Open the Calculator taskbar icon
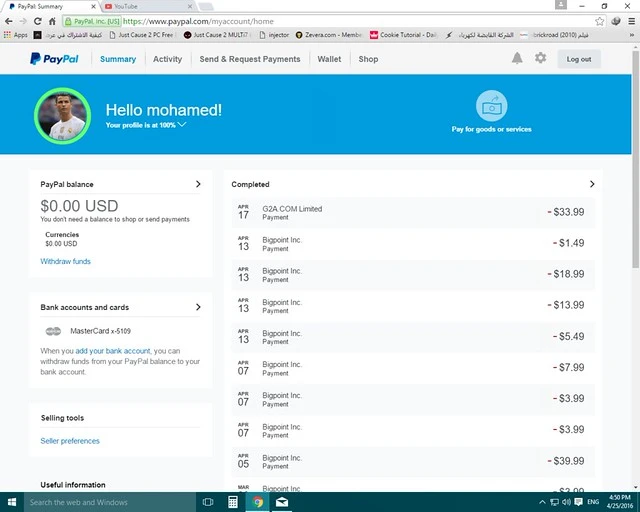Screen dimensions: 640x512 click(233, 502)
